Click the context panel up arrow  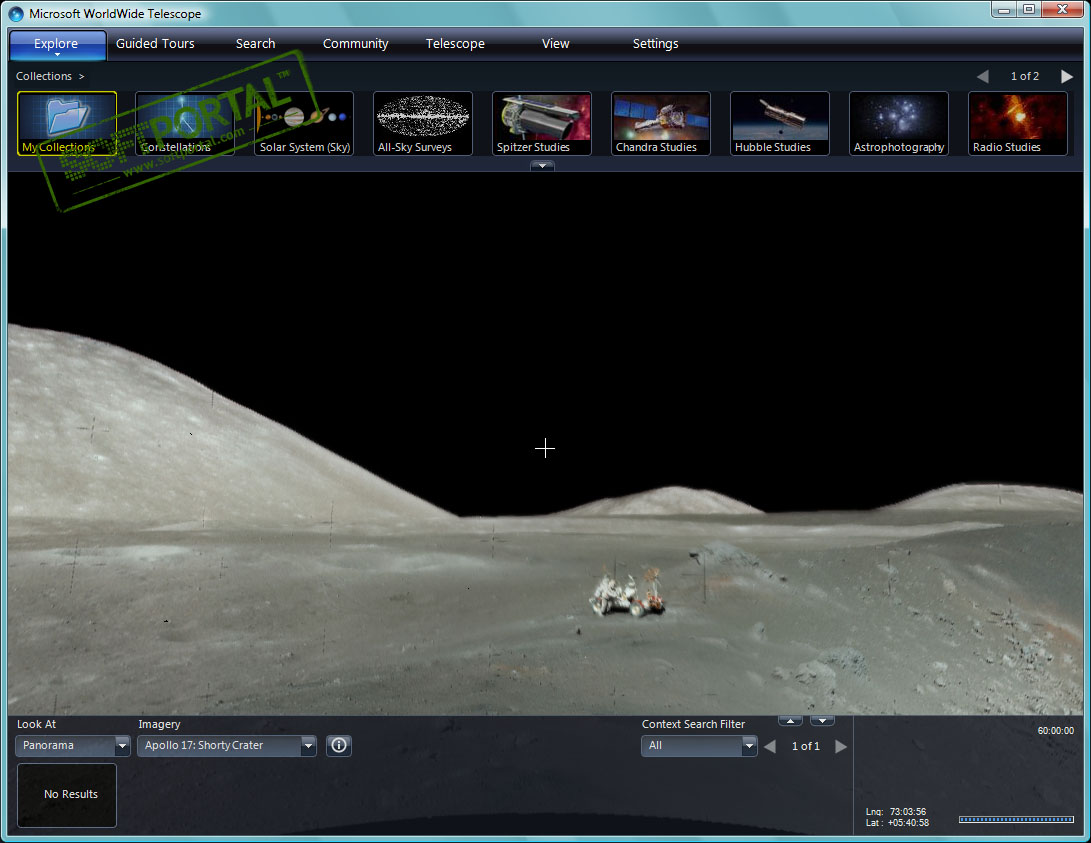tap(790, 721)
